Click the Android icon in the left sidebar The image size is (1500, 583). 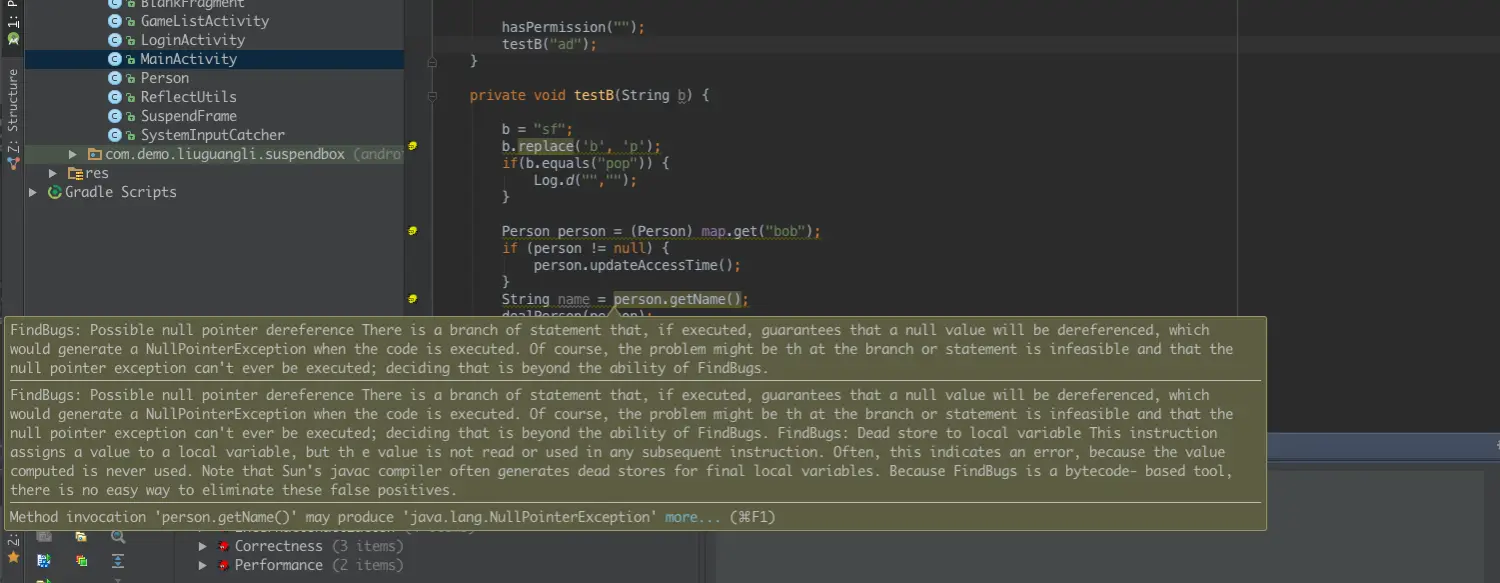click(x=13, y=39)
